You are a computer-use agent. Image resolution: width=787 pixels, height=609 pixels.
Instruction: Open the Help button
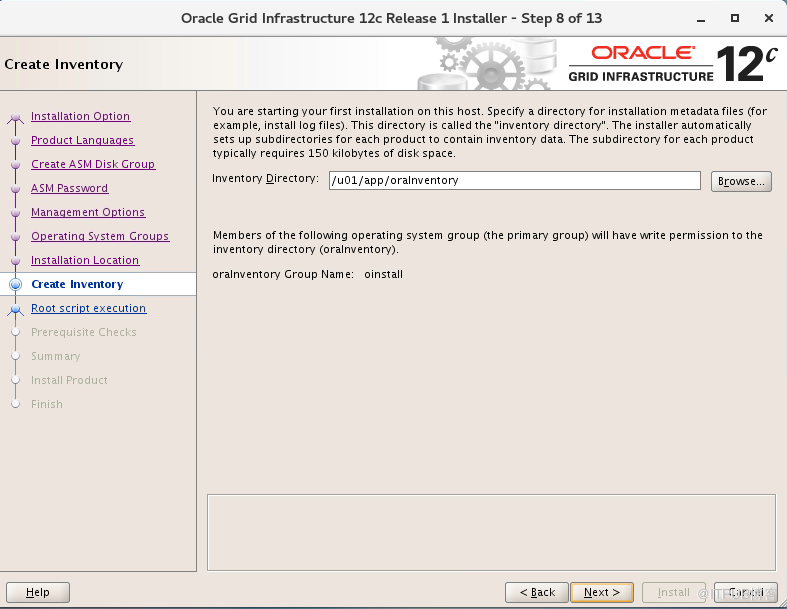point(38,592)
